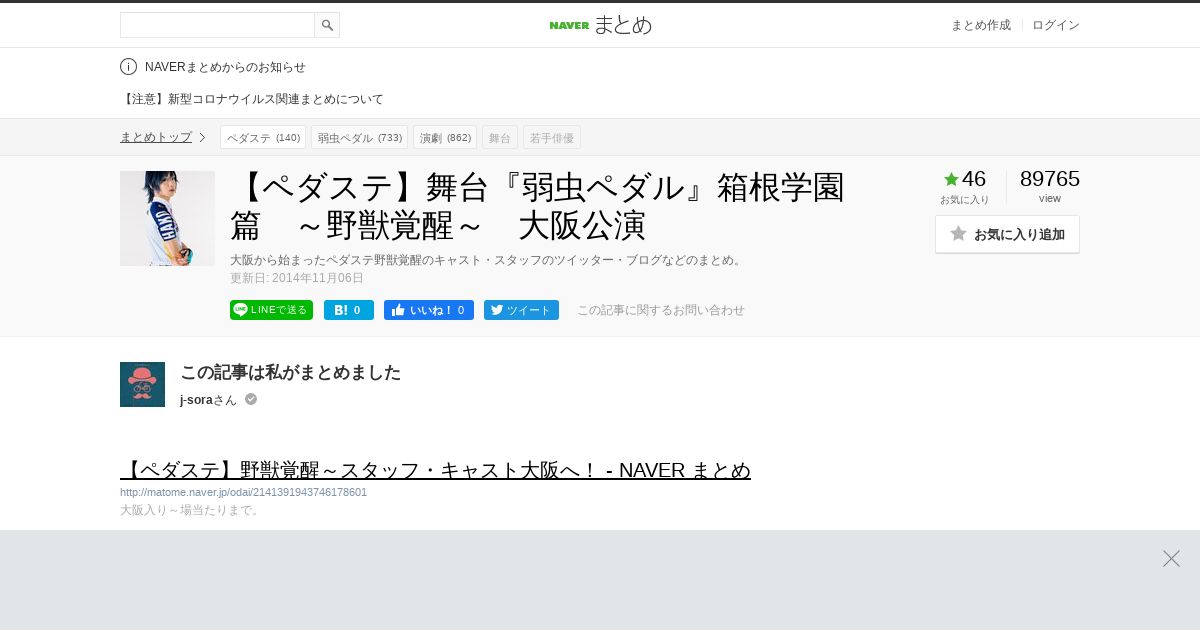Click the 89765 view count

coord(1050,179)
